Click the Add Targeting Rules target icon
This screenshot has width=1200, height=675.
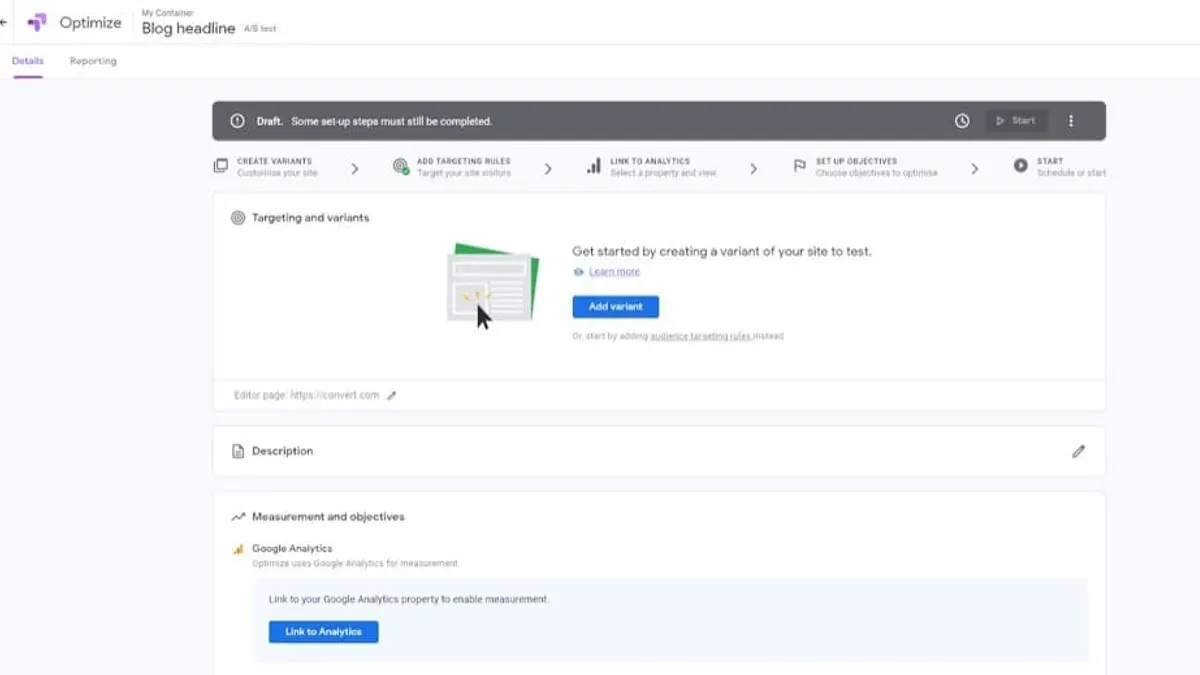tap(401, 166)
